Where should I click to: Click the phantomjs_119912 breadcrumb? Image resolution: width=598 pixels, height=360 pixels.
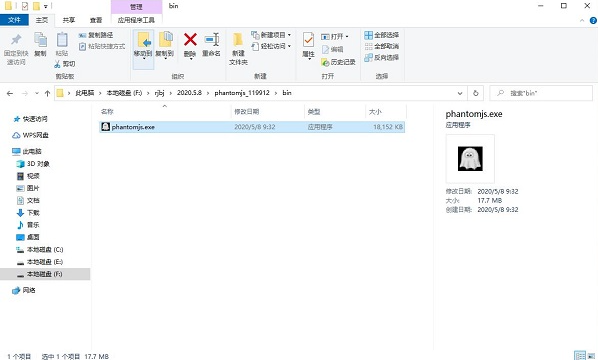tap(242, 93)
